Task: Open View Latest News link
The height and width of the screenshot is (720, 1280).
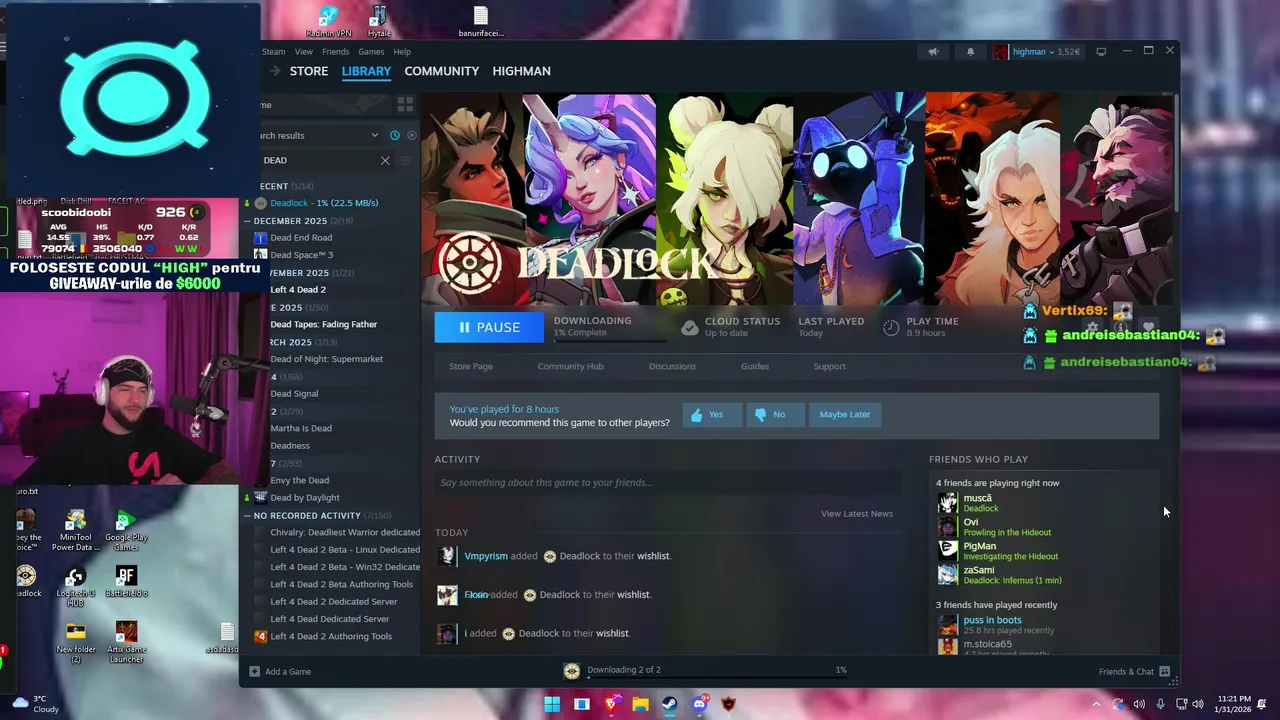Action: pos(857,514)
